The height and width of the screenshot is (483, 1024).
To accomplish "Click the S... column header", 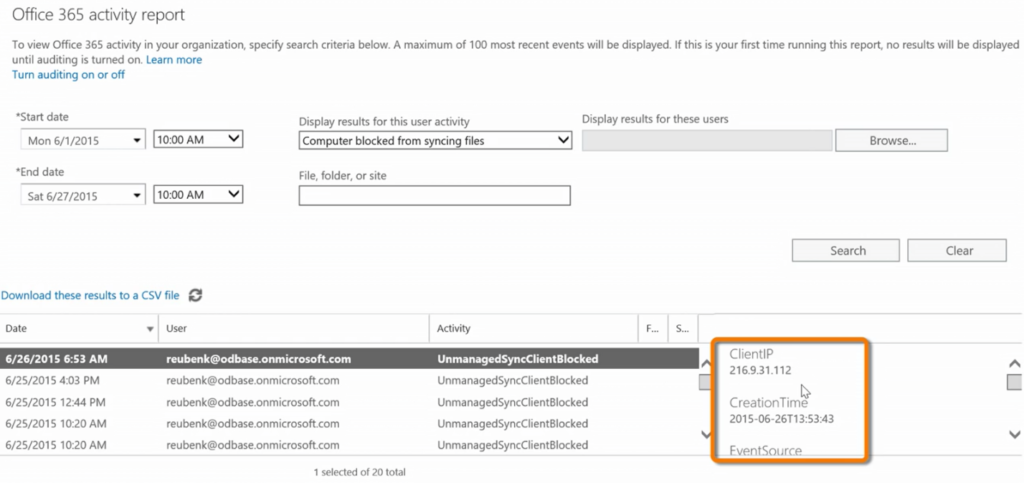I will tap(683, 328).
